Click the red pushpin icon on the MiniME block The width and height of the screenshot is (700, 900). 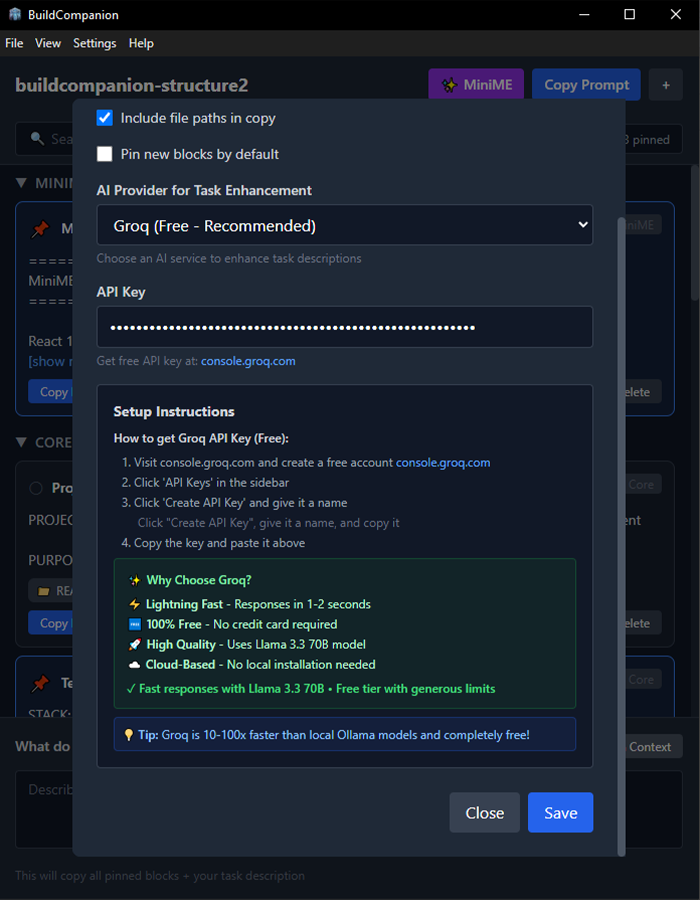[40, 230]
